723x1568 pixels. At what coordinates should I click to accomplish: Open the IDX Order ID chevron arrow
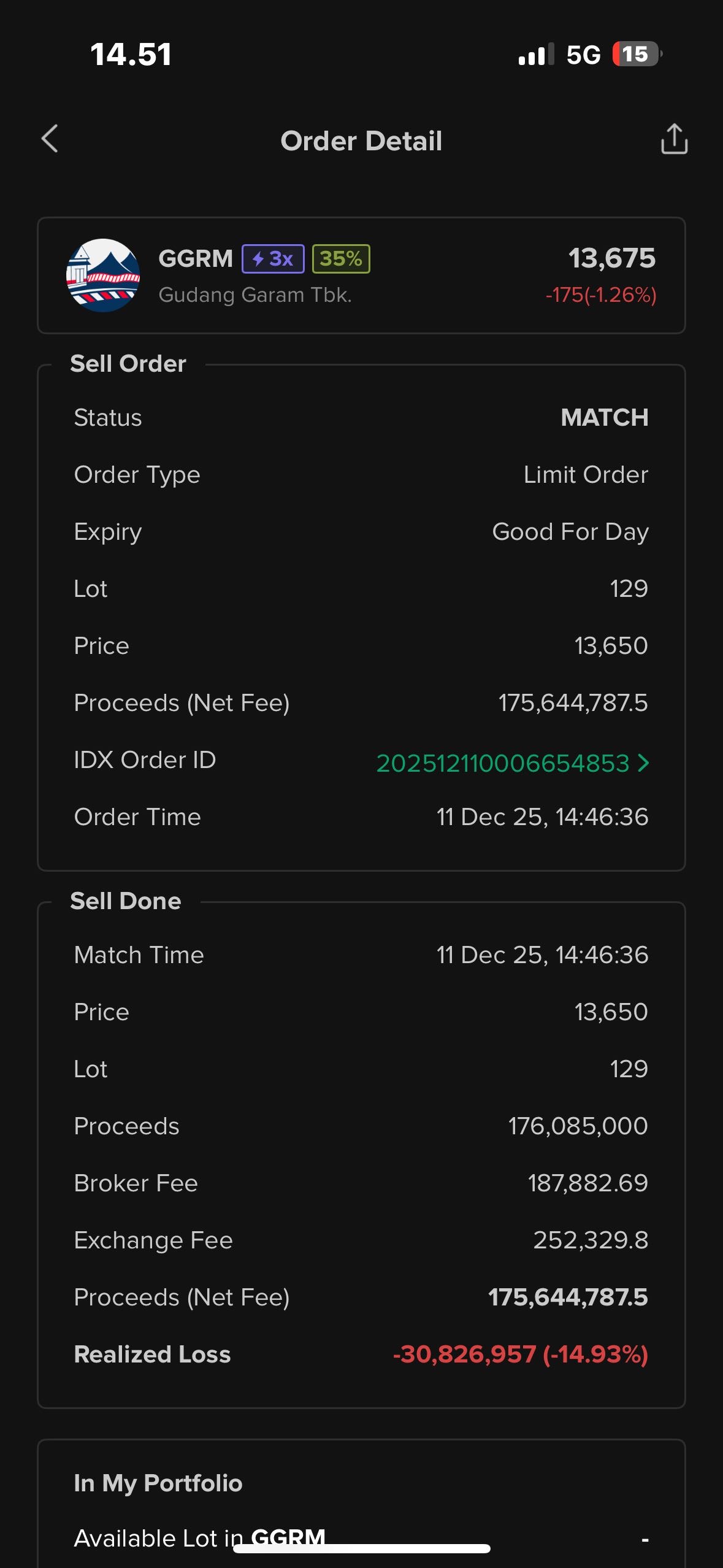click(643, 763)
